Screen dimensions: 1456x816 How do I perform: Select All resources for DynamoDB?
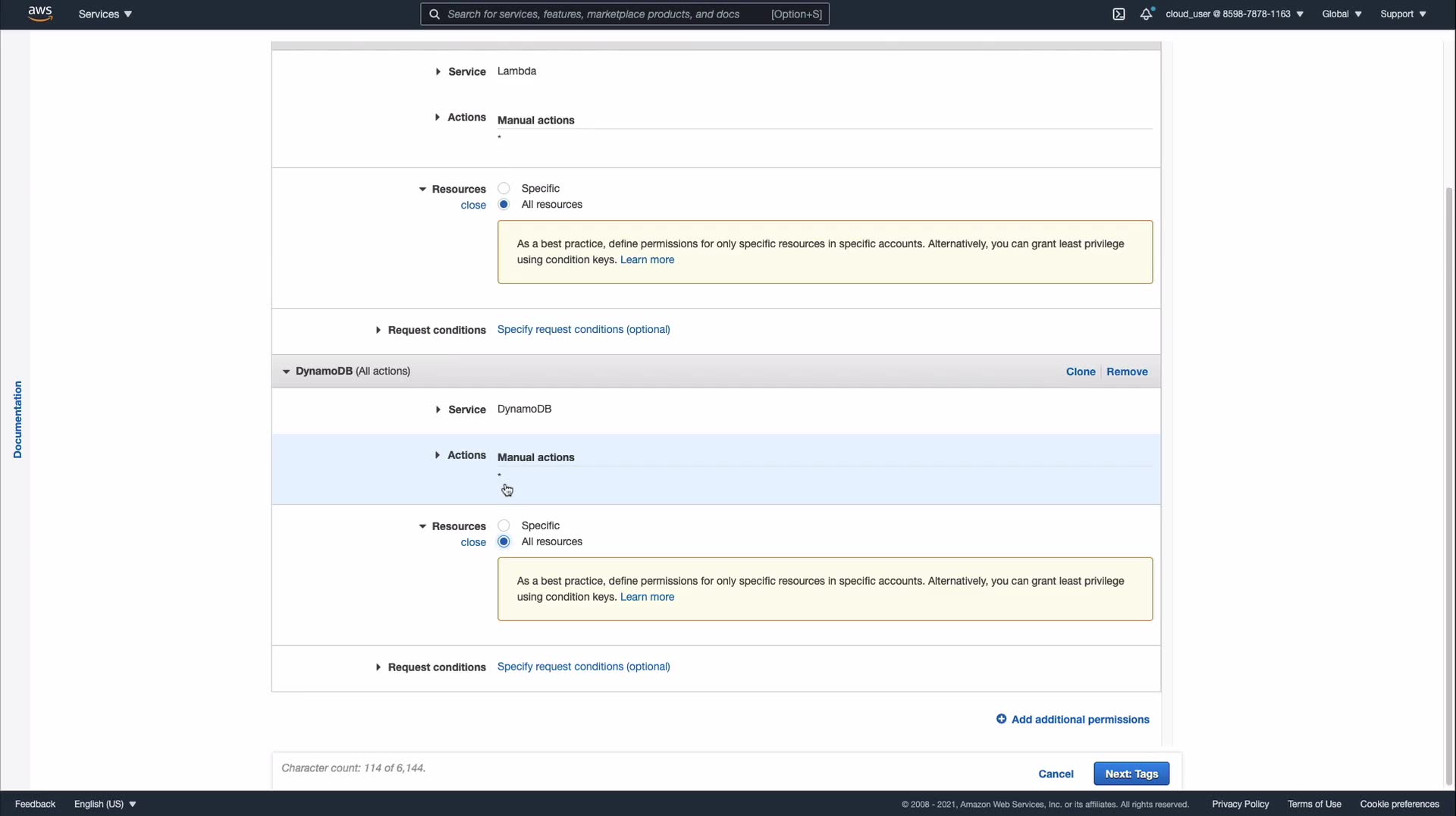tap(504, 541)
